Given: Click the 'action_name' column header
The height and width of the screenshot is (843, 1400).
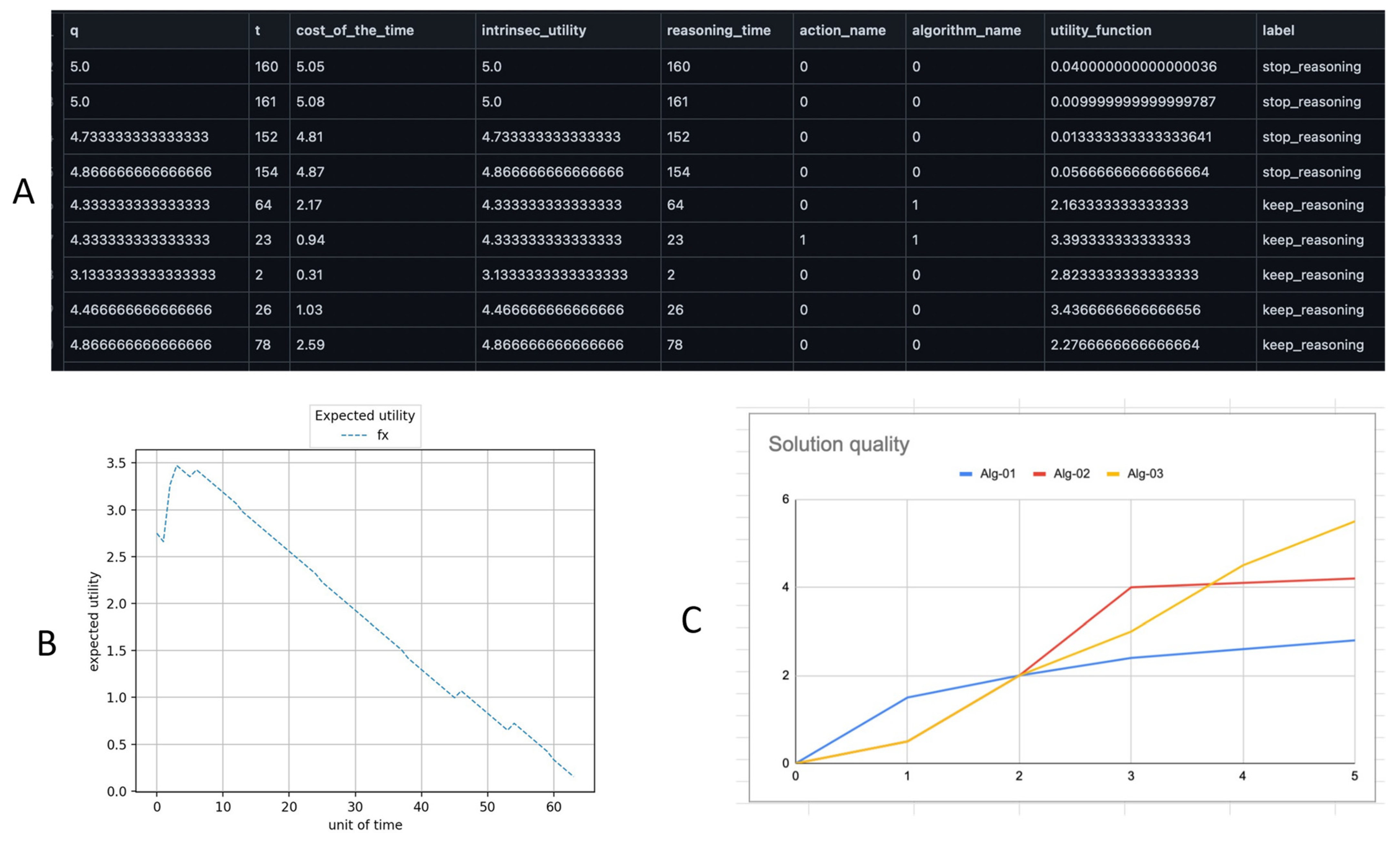Looking at the screenshot, I should 842,30.
